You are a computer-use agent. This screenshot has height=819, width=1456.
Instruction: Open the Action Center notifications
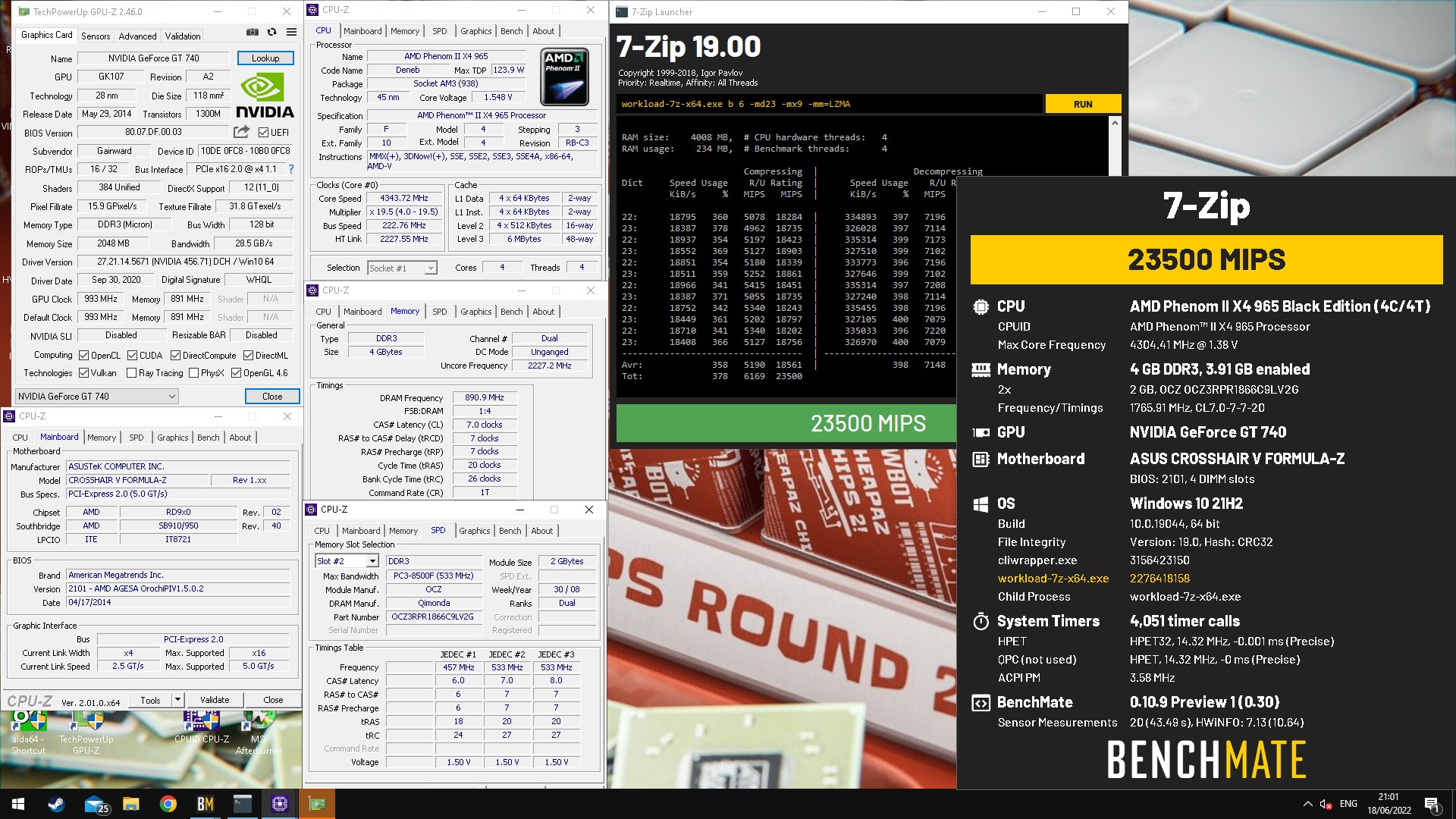[1432, 804]
